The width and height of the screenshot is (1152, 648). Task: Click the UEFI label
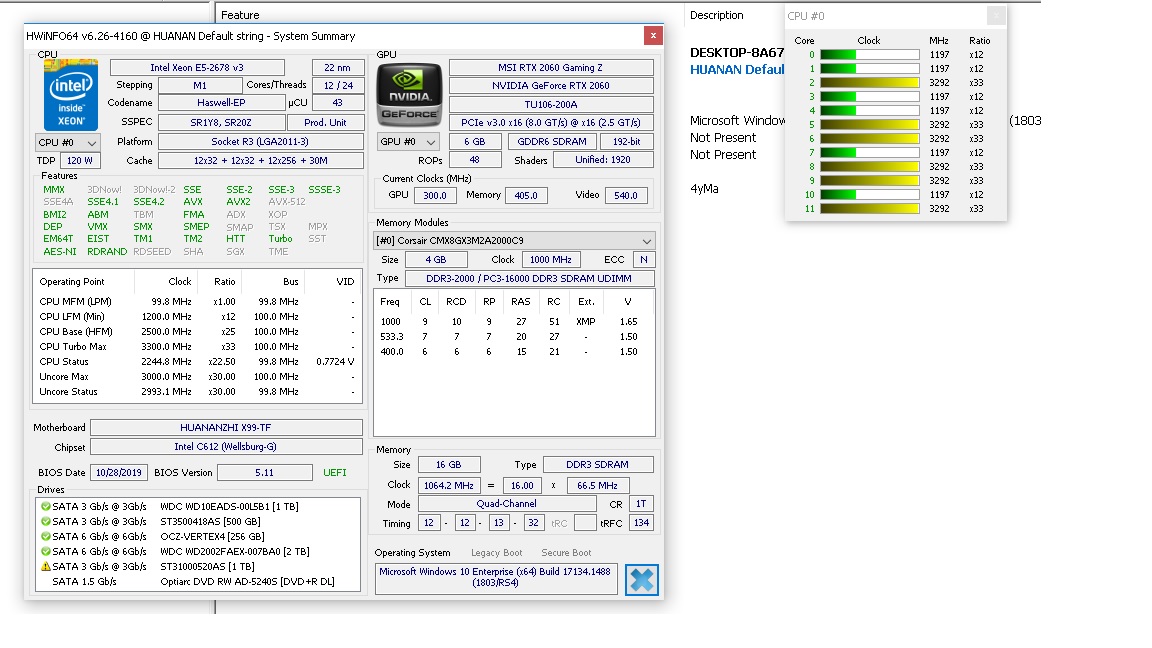coord(335,472)
